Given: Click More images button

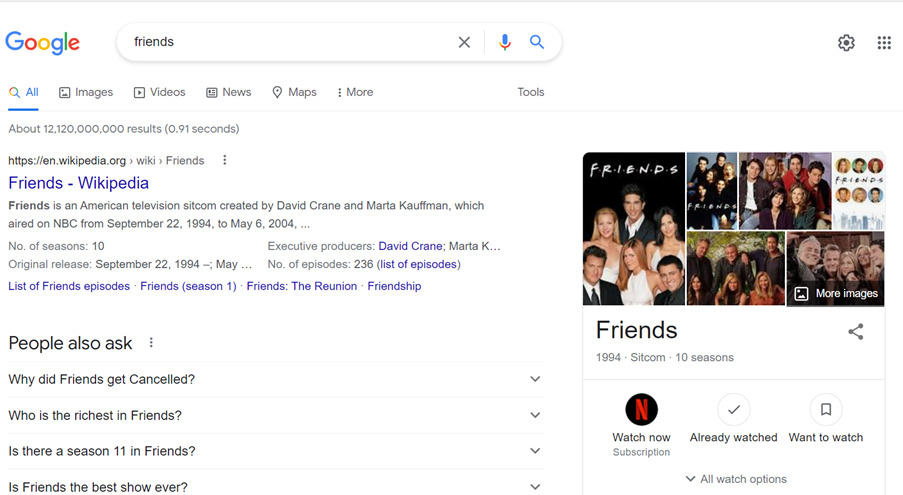Looking at the screenshot, I should 836,294.
